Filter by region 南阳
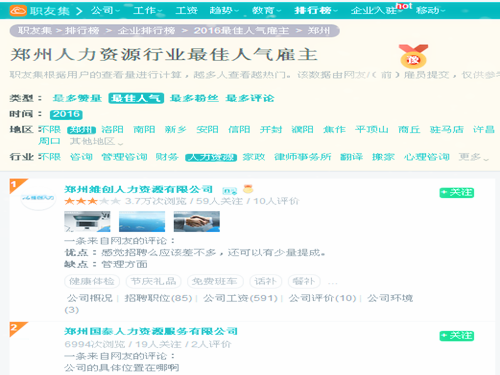Screen dimensions: 500x375 (x=144, y=129)
